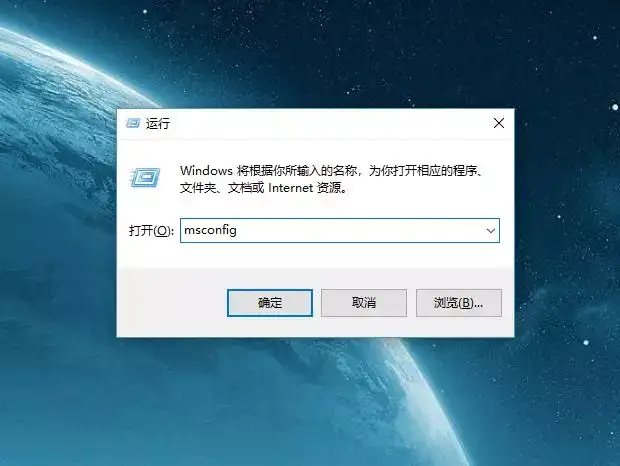Expand the 打开 command history dropdown arrow

point(491,230)
